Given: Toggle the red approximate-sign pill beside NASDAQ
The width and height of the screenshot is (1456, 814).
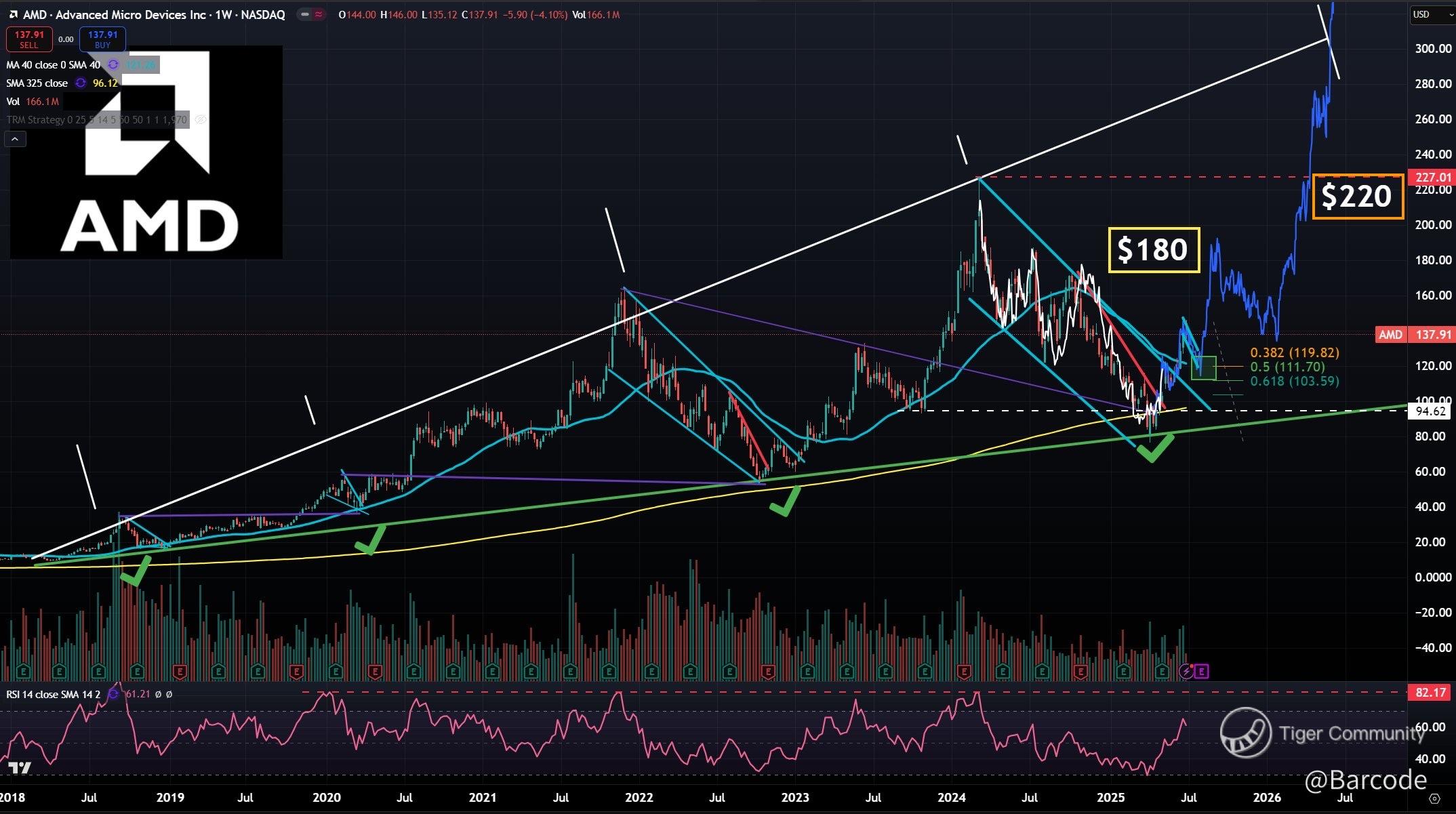Looking at the screenshot, I should tap(318, 14).
